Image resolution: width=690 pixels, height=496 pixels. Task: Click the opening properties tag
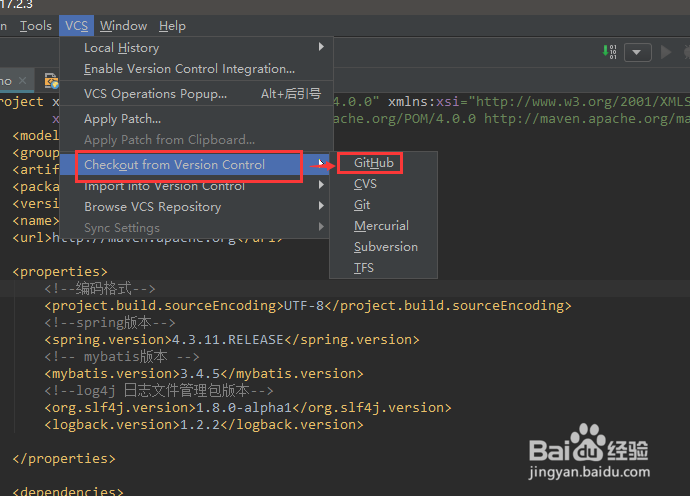[60, 272]
